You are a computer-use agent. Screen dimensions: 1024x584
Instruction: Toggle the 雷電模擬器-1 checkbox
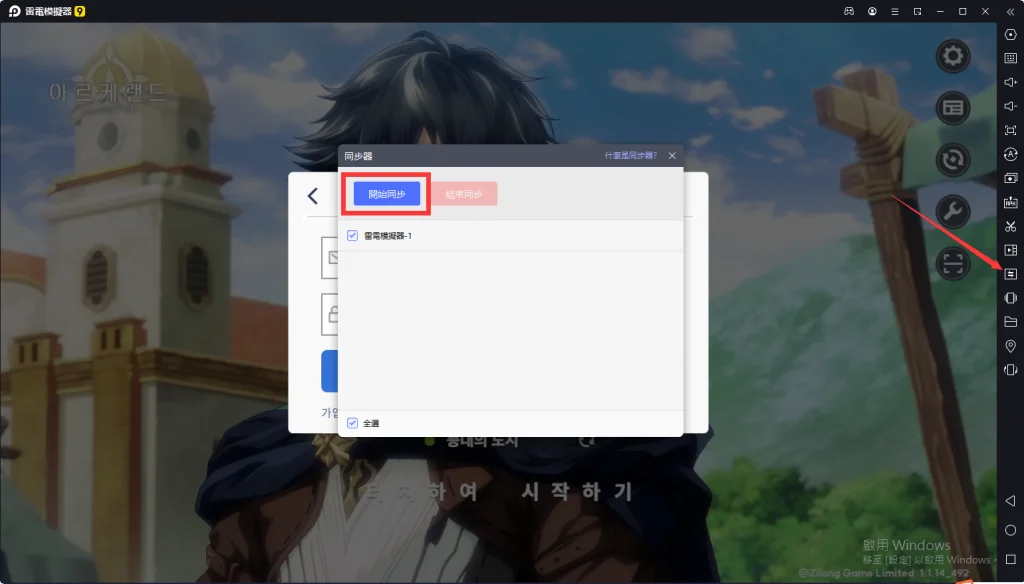(353, 235)
